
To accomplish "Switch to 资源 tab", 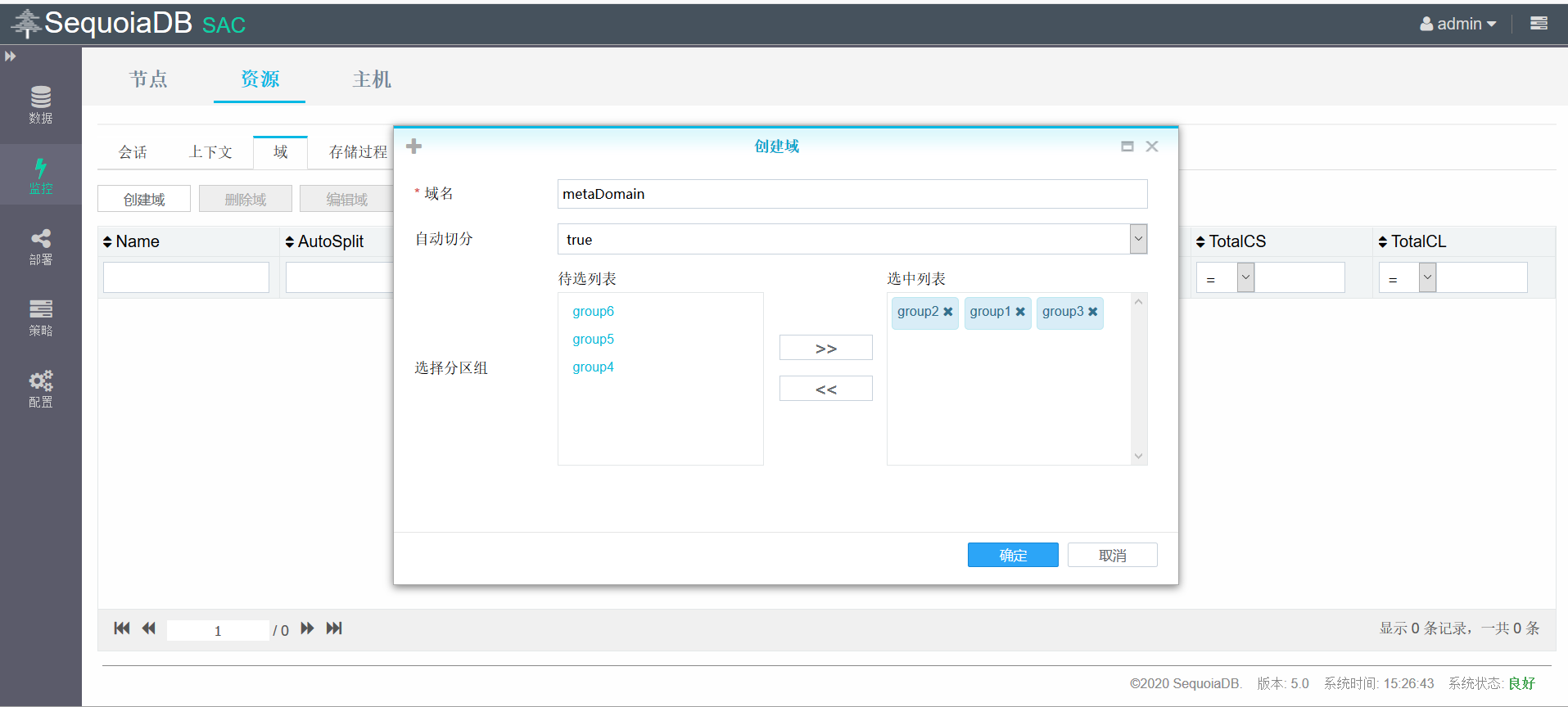I will tap(260, 79).
